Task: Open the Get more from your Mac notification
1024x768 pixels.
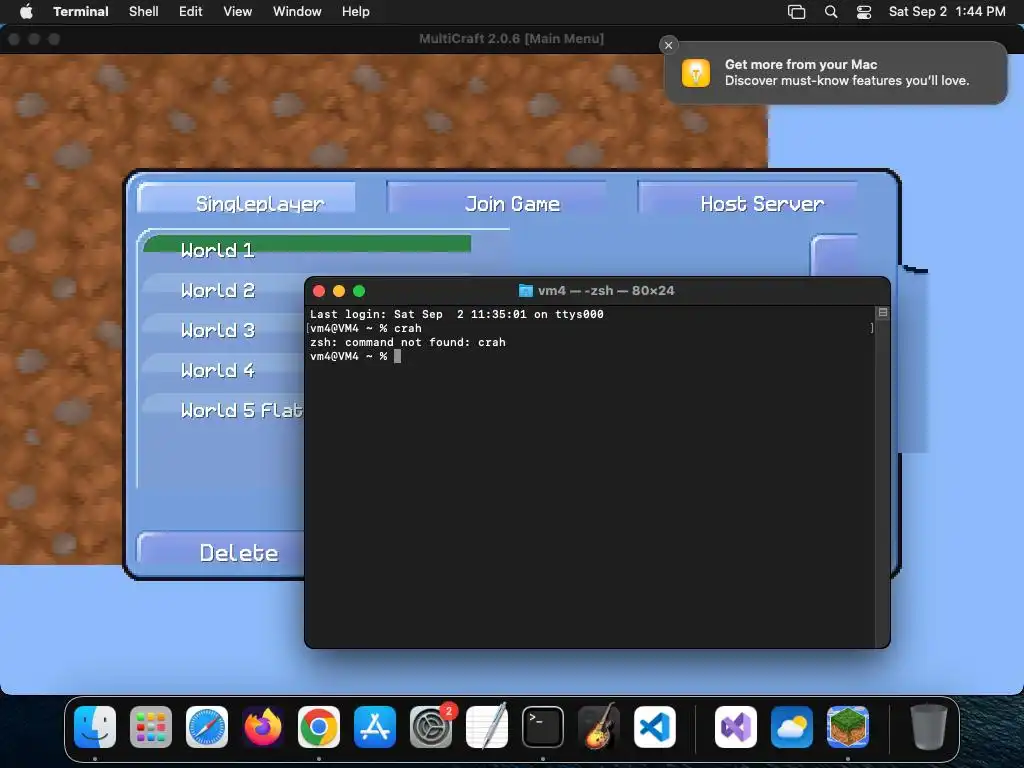Action: (x=836, y=72)
